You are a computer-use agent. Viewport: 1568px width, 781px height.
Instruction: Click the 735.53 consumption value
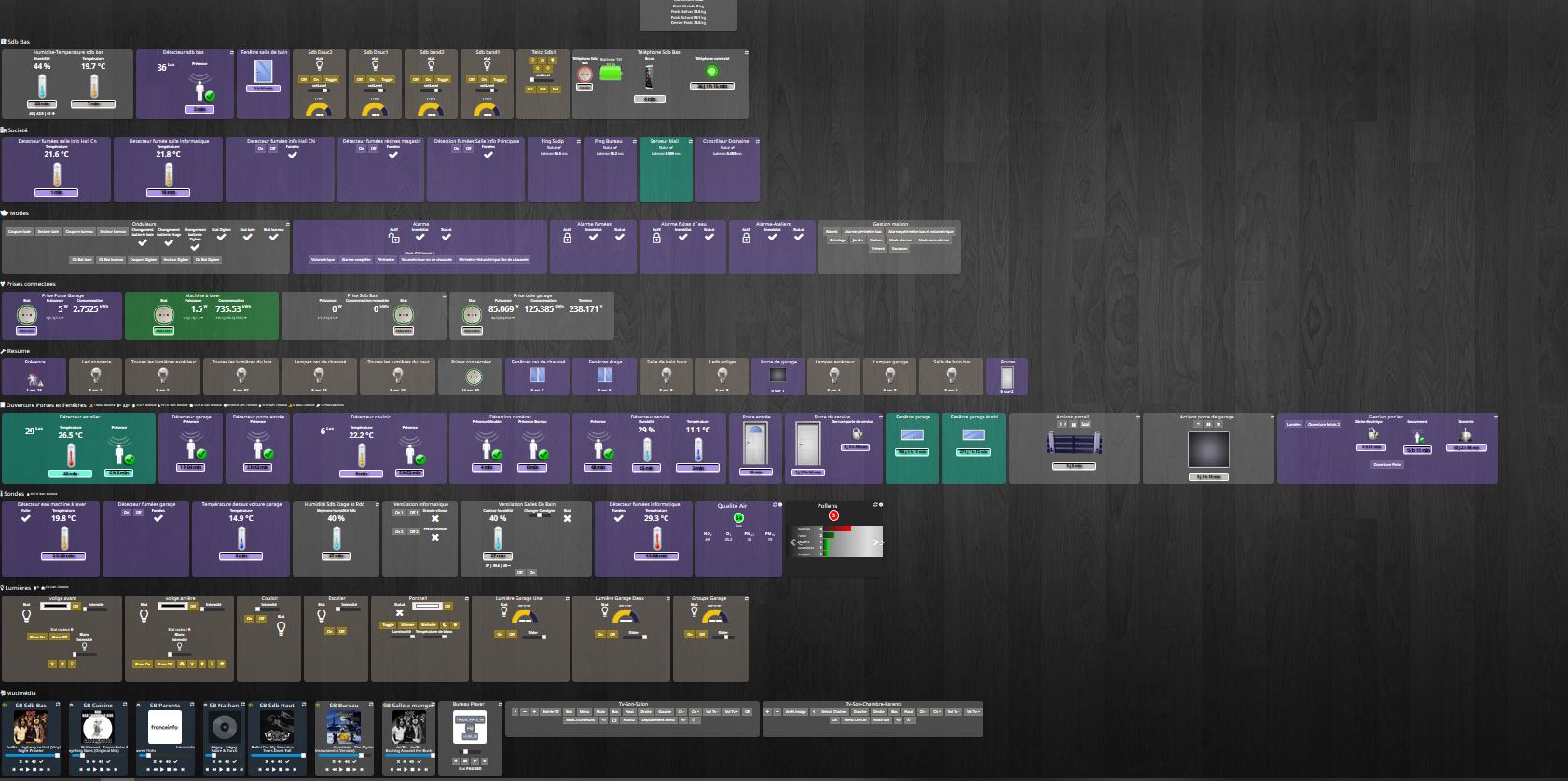coord(228,308)
